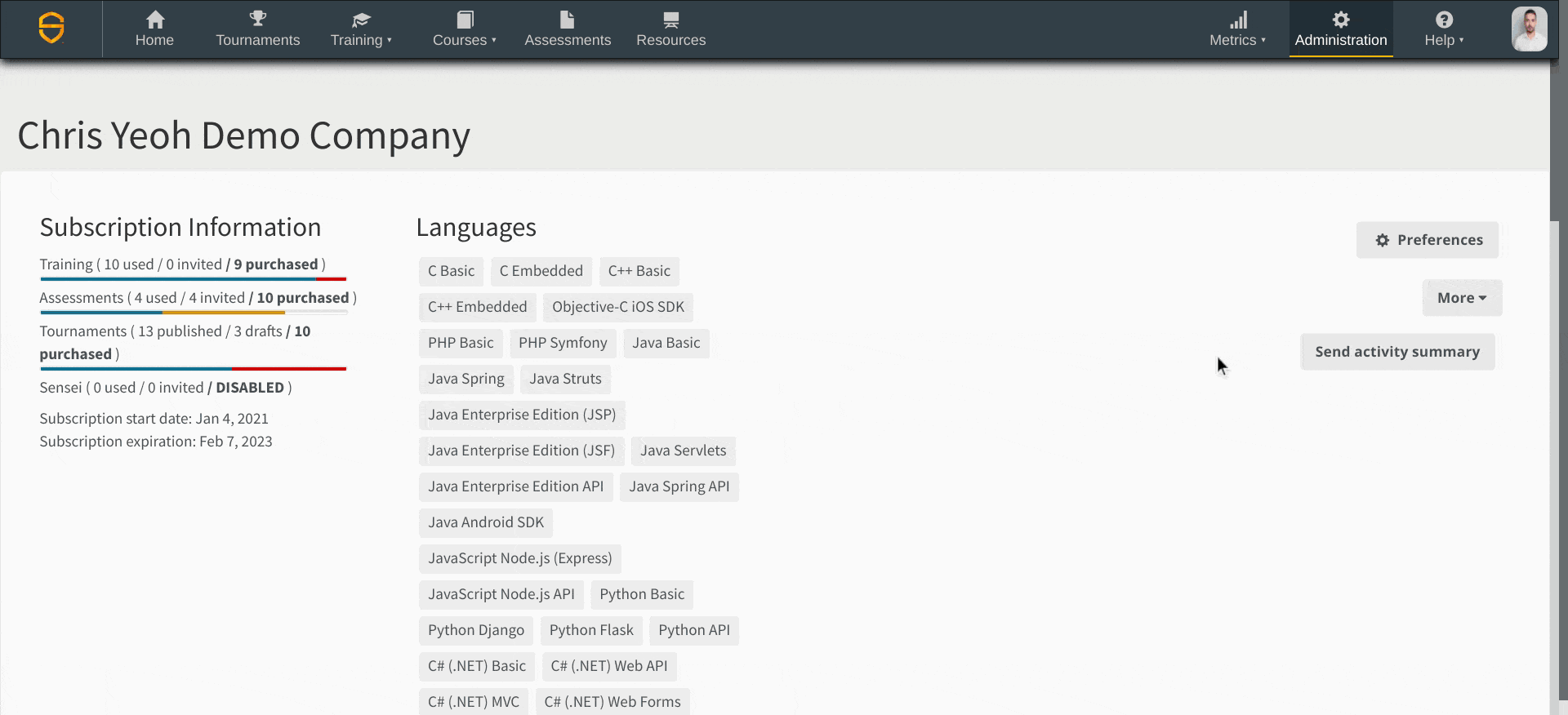Open the Tournaments menu label
This screenshot has height=715, width=1568.
coord(258,40)
